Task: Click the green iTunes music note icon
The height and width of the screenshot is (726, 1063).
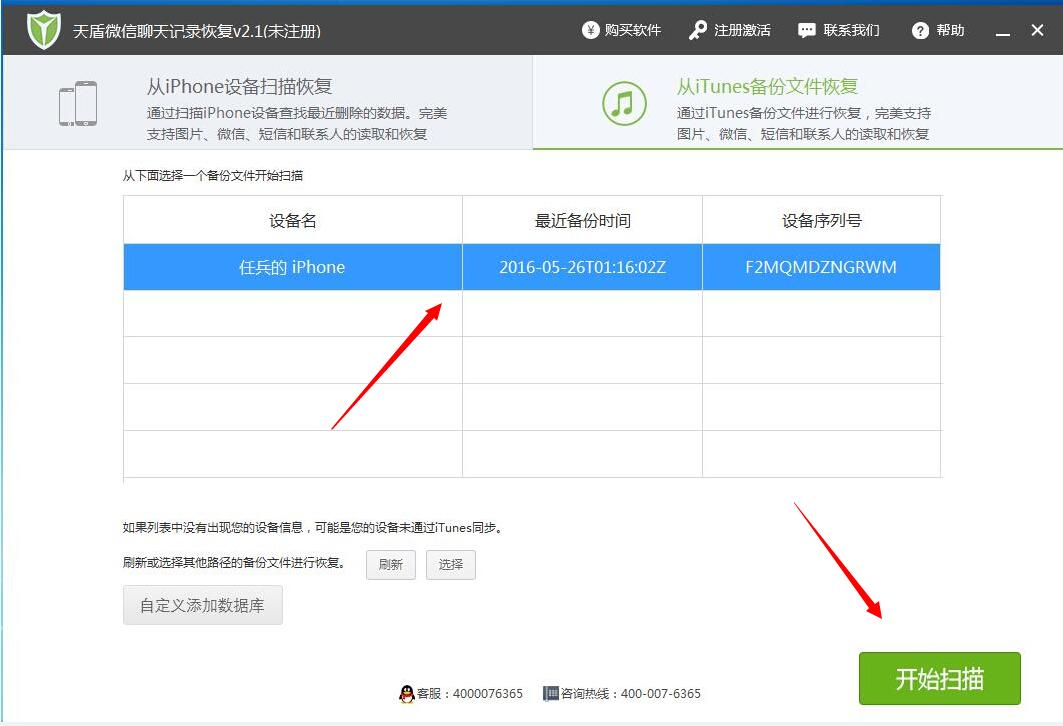Action: 623,104
